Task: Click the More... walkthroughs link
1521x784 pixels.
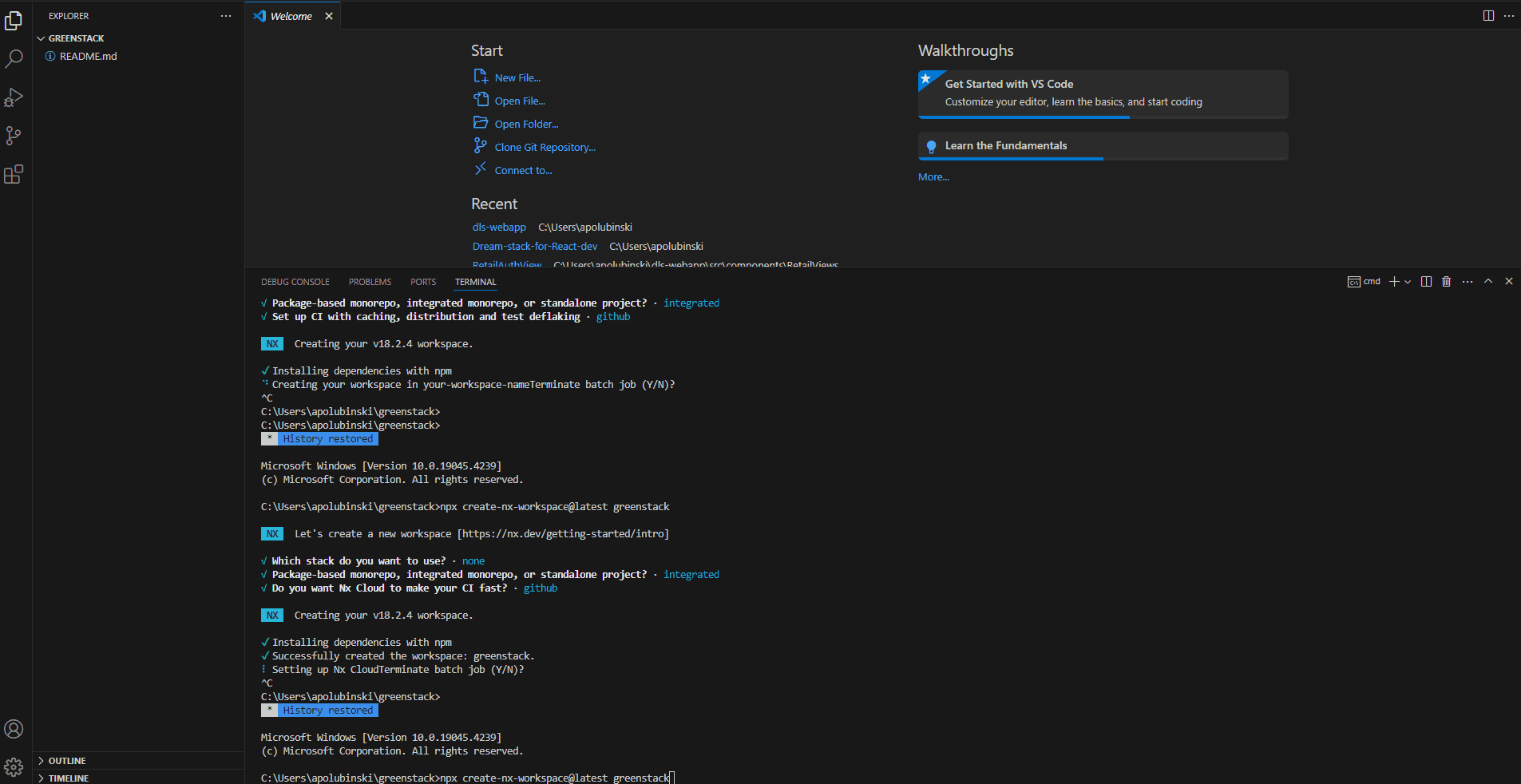Action: click(x=933, y=177)
